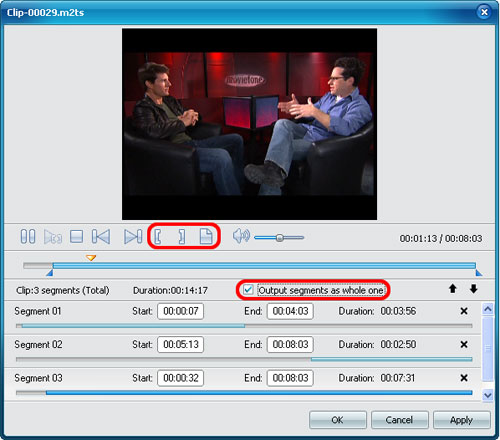Click Segment 02 End time field
The height and width of the screenshot is (440, 500).
290,344
